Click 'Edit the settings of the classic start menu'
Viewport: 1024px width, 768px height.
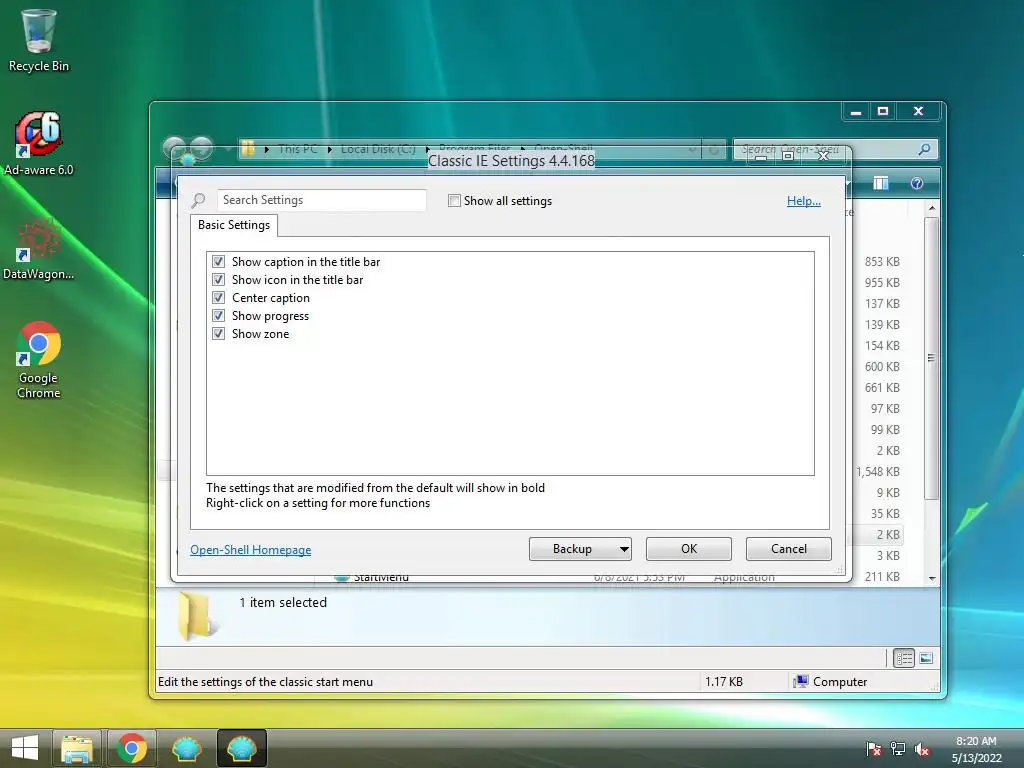point(265,682)
